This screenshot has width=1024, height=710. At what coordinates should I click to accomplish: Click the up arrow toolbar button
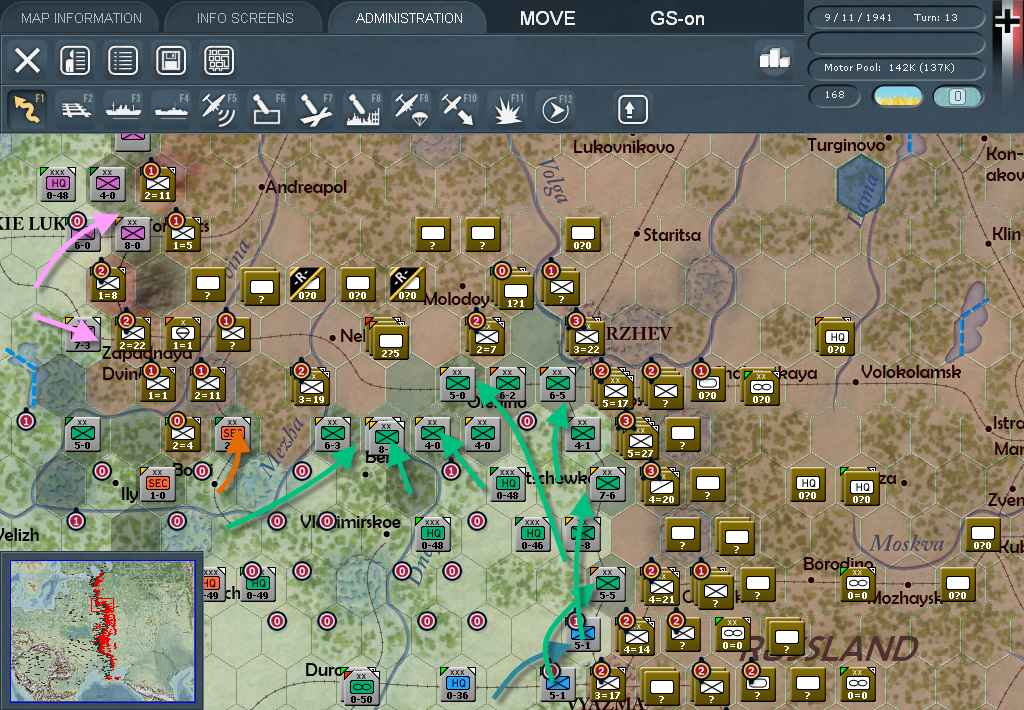point(633,109)
